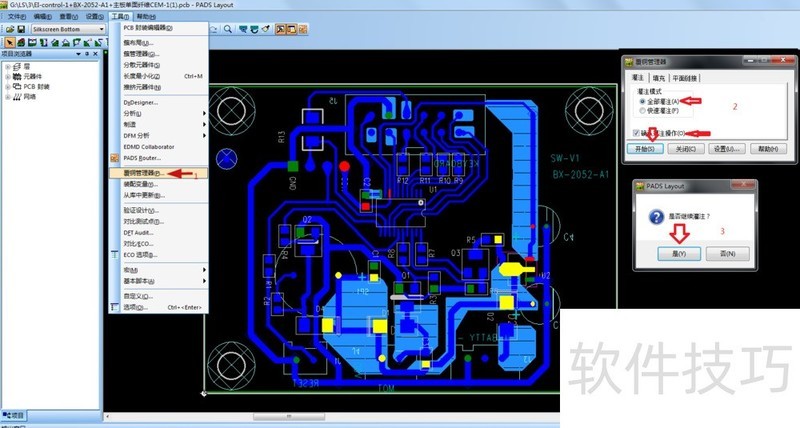
Task: Switch to 灌注 tab in 覆铜管理器
Action: 638,78
